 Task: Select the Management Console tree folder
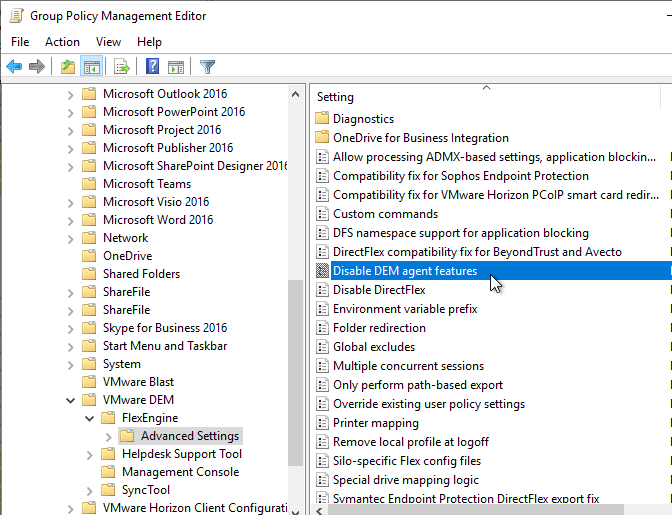(x=180, y=472)
